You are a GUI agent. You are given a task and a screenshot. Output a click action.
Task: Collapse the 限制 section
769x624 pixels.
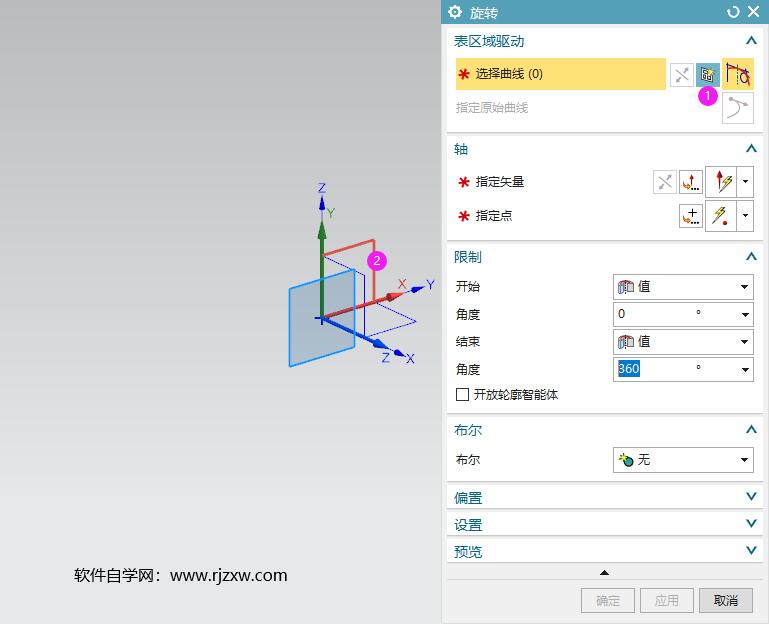[751, 257]
